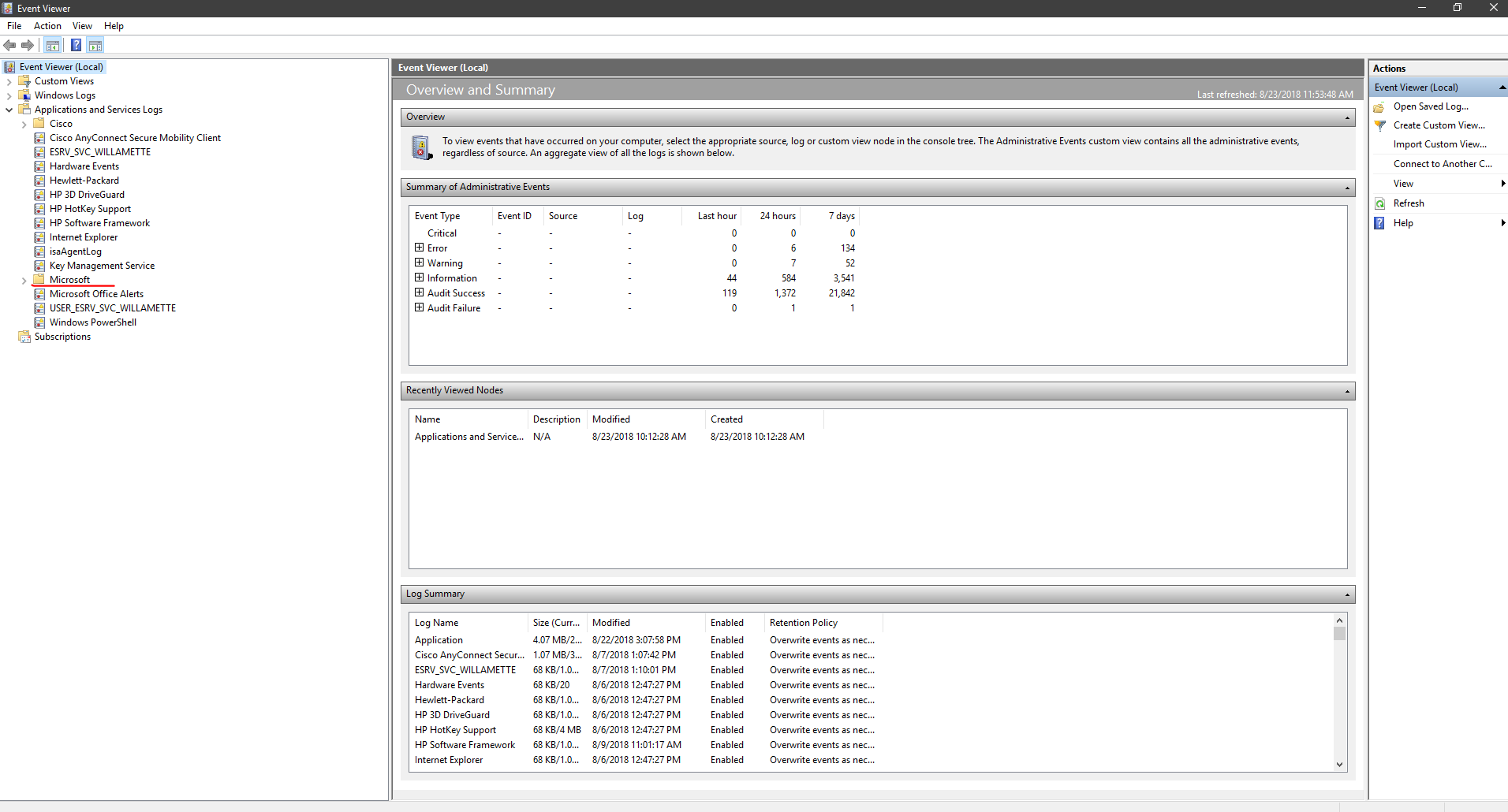The image size is (1508, 812).
Task: Click Import Custom View... action
Action: 1439,144
